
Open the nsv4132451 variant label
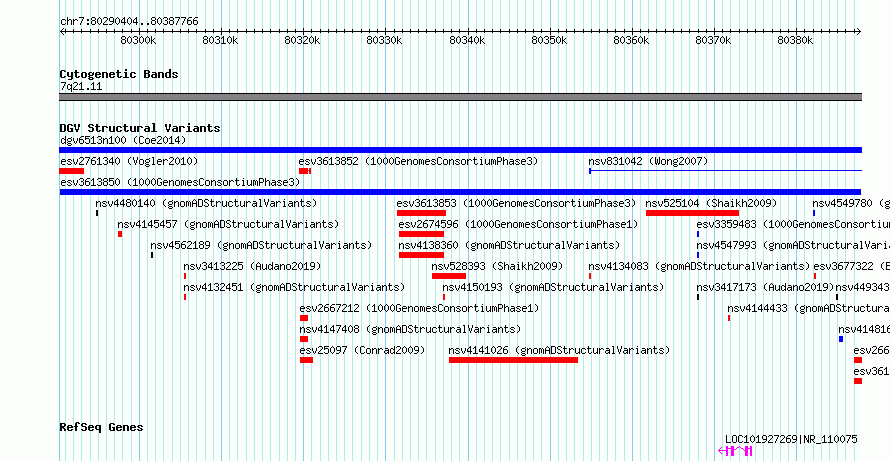(x=294, y=287)
